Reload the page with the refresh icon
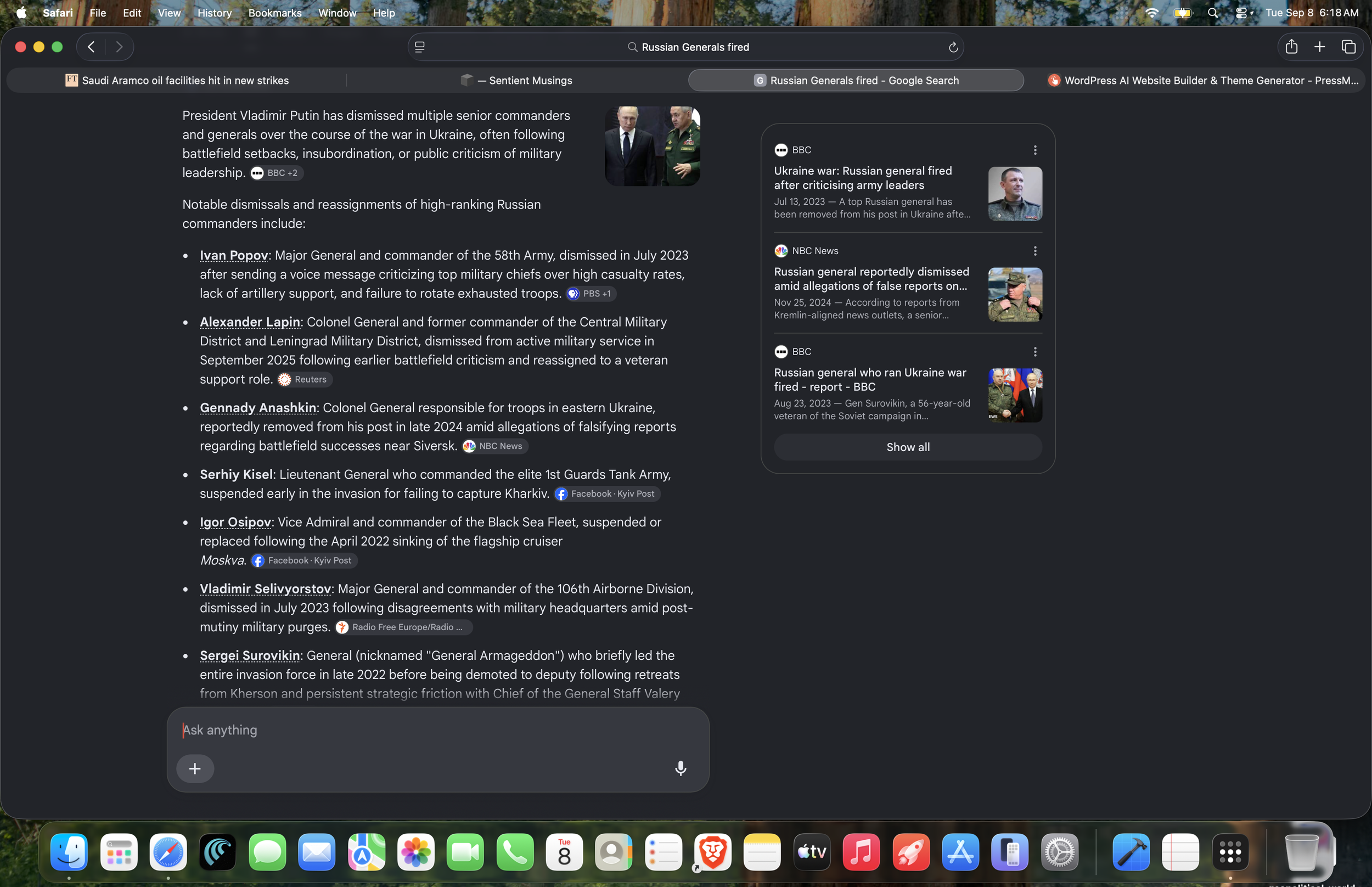 [953, 47]
